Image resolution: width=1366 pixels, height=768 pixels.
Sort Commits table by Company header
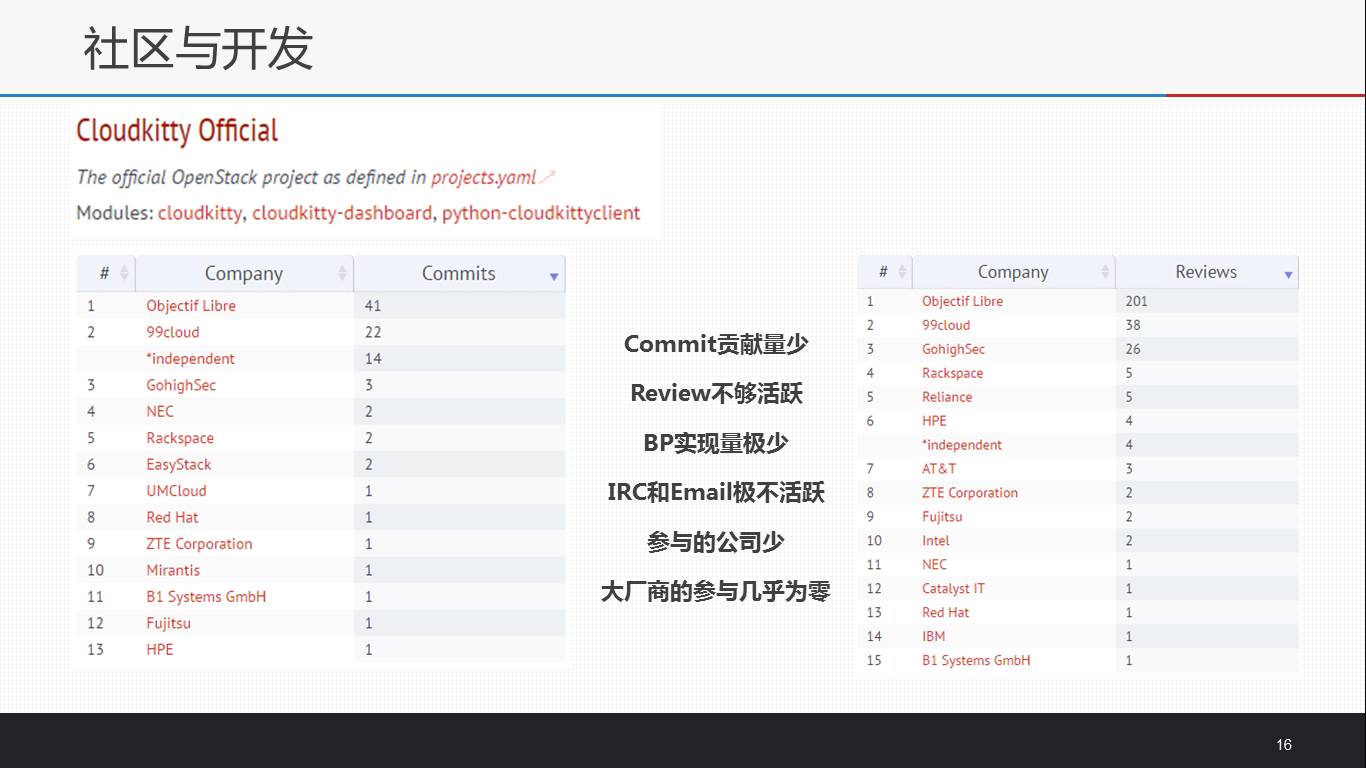pyautogui.click(x=244, y=273)
